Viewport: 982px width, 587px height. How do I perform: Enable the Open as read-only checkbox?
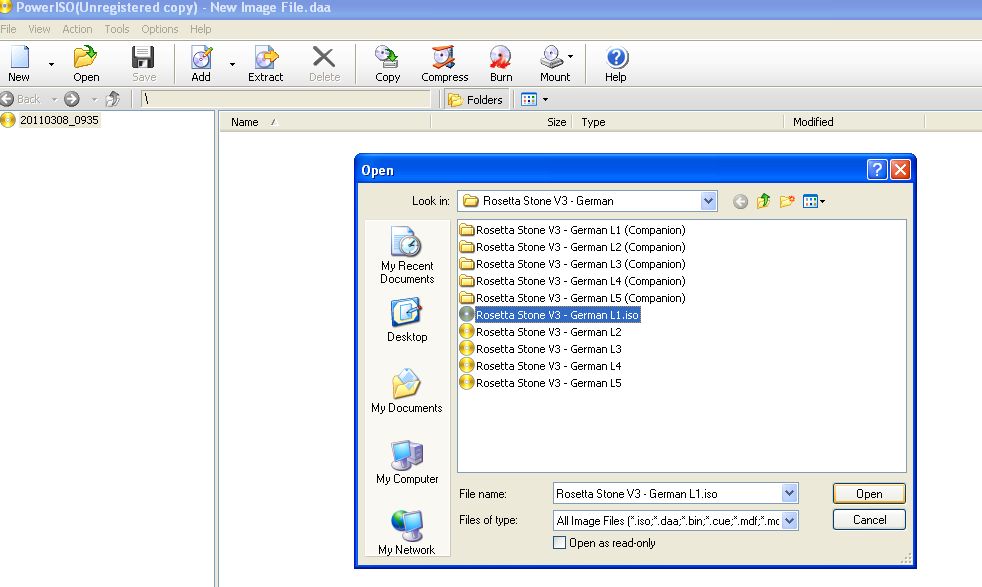[560, 543]
